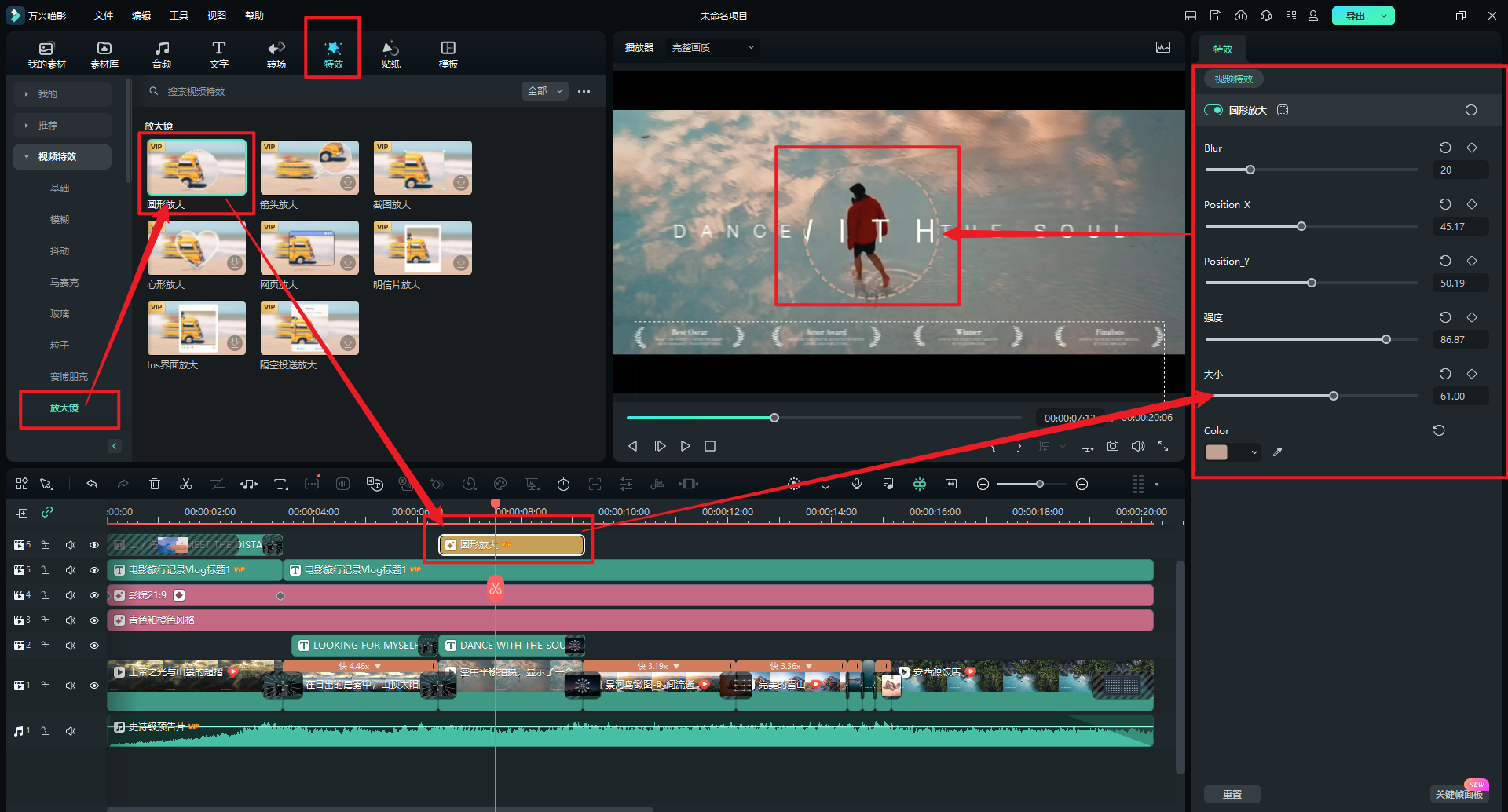Open the 关键帧面板 keyframe panel button

(x=1459, y=794)
